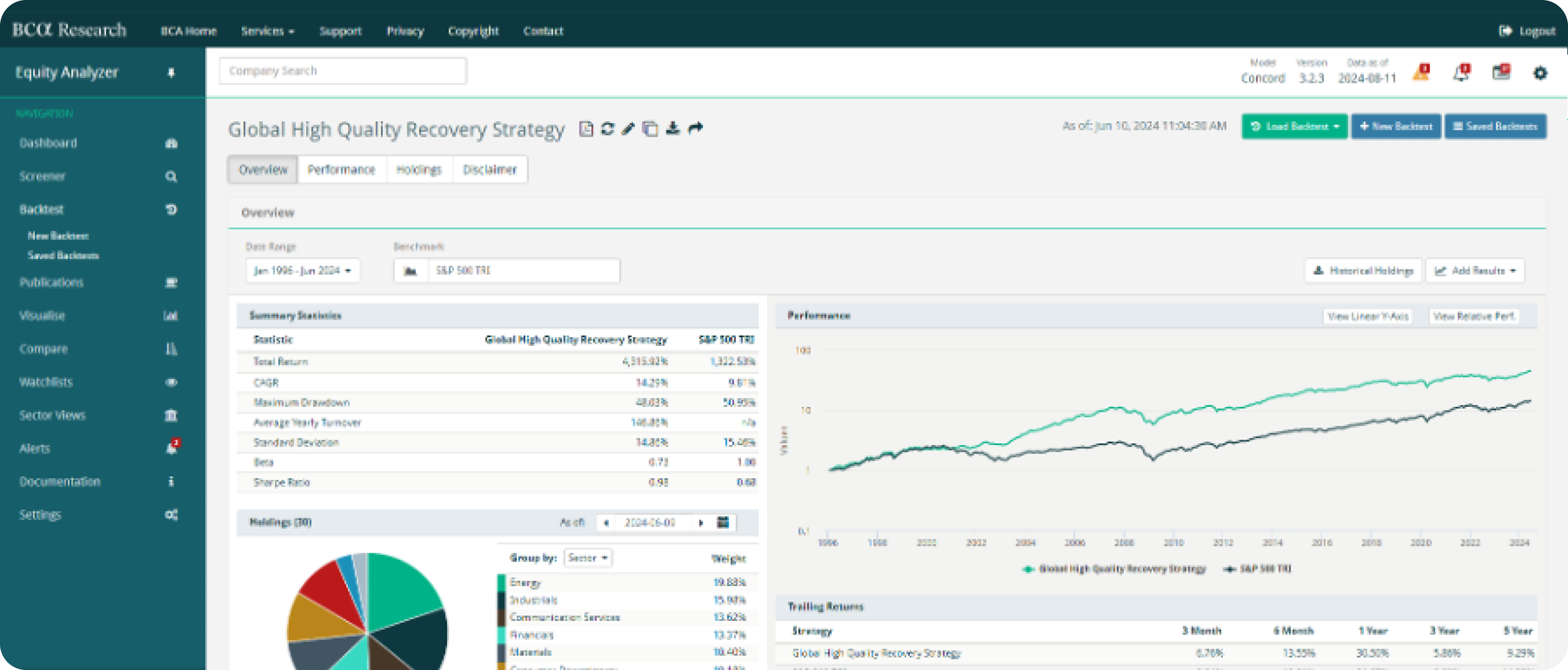Switch to the Performance tab

[342, 169]
